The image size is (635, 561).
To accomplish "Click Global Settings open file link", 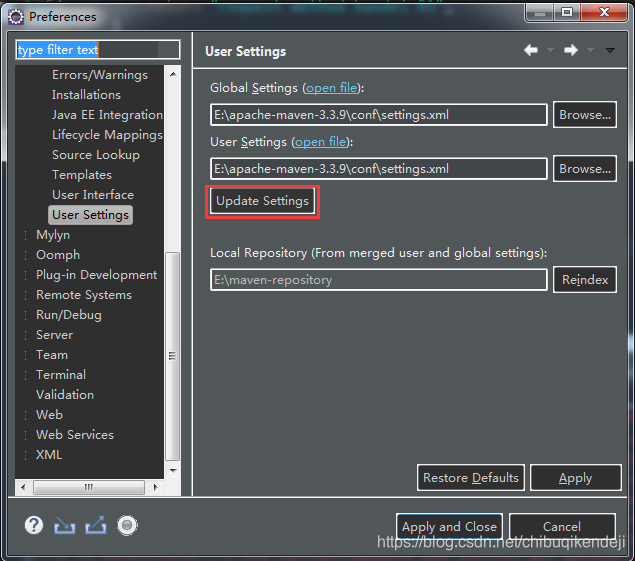I will click(332, 88).
